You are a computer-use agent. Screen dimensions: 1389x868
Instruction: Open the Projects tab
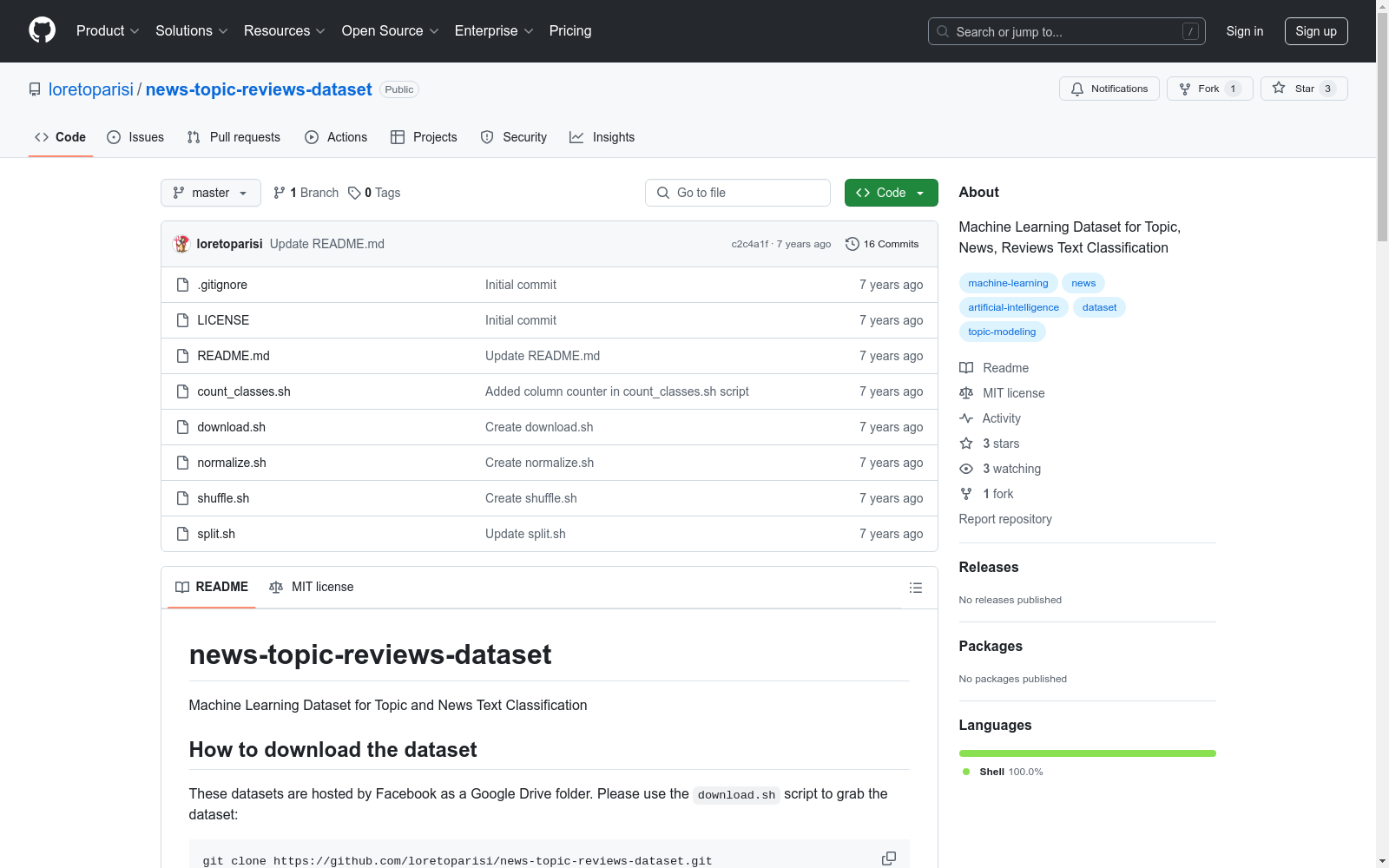424,137
